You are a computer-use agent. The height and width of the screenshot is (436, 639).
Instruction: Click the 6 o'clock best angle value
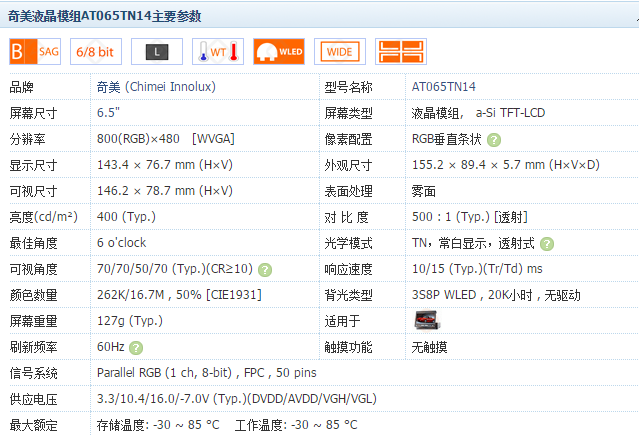pos(121,243)
